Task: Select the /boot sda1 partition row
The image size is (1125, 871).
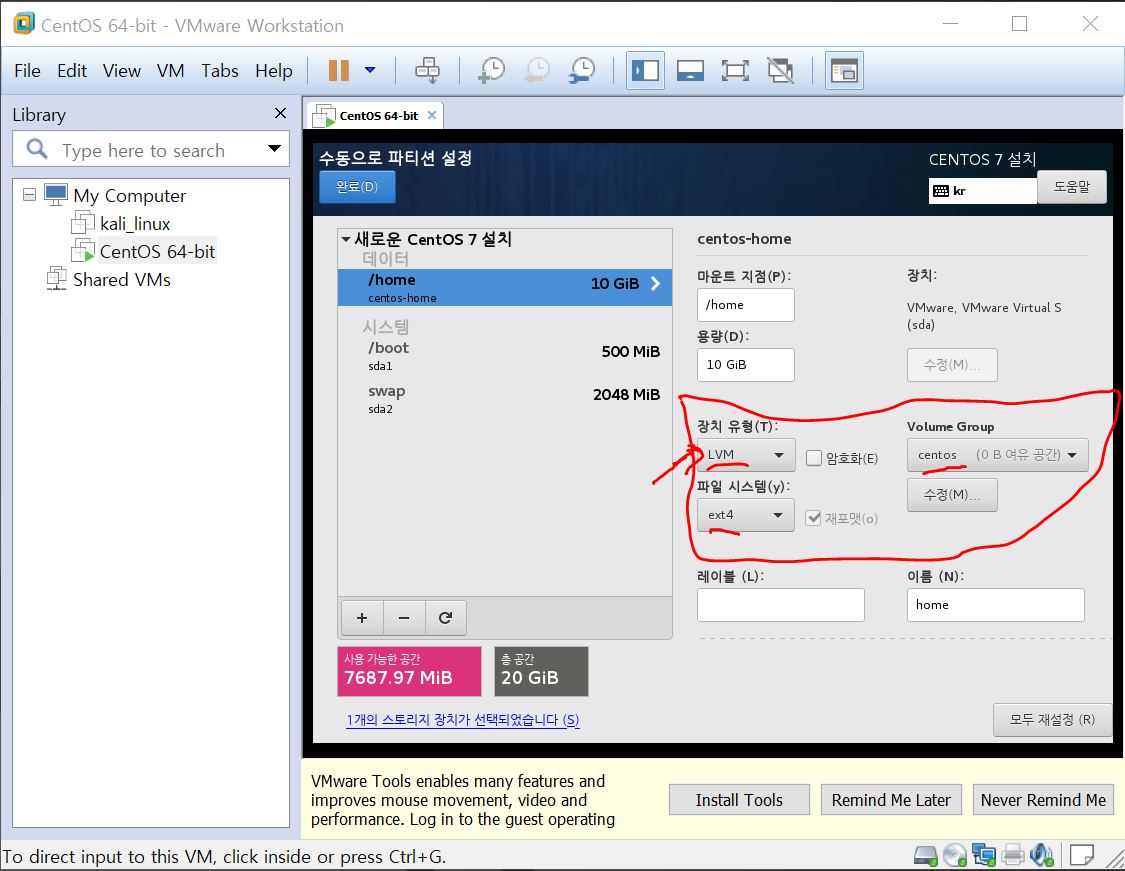Action: click(x=504, y=356)
